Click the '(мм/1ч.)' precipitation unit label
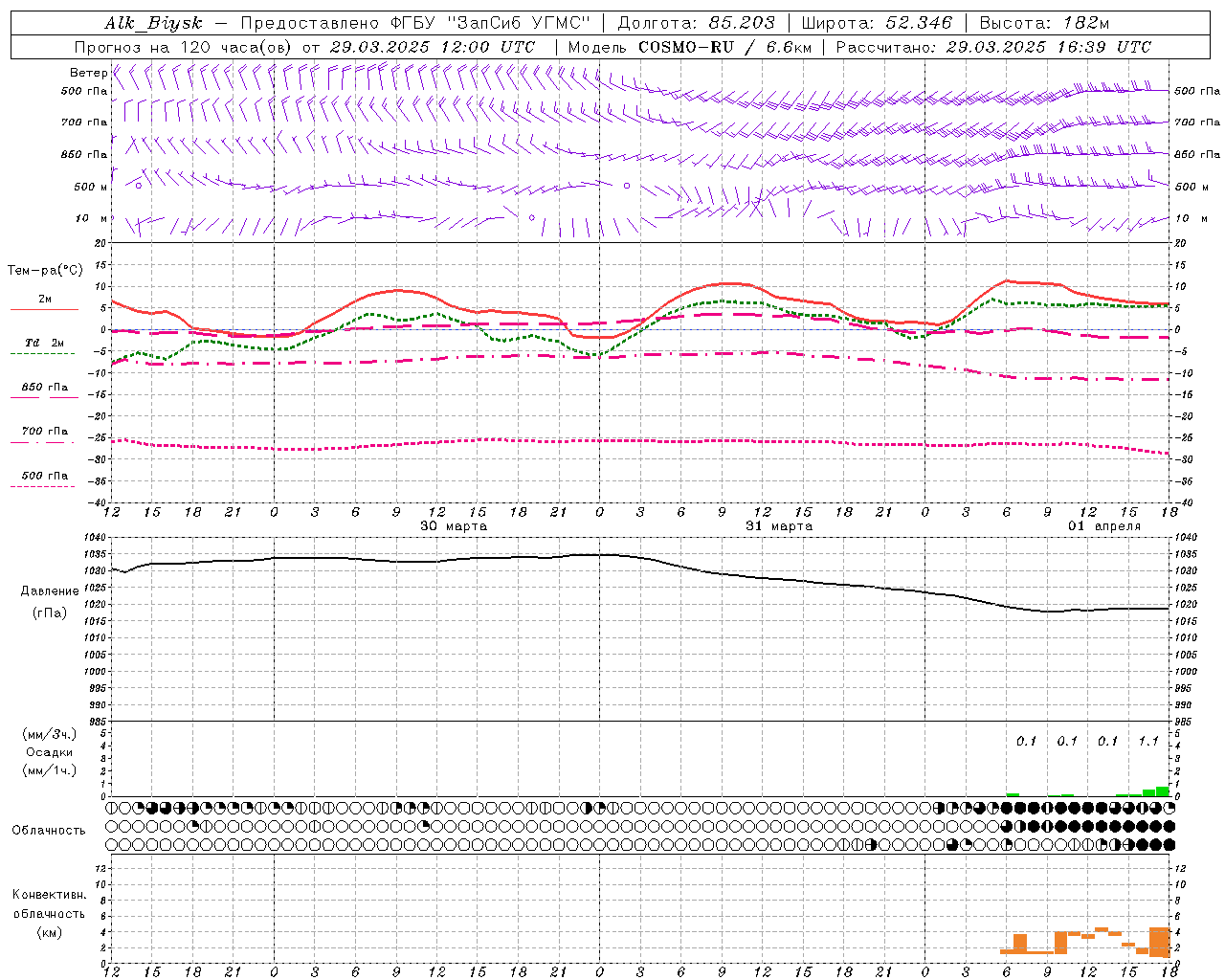The width and height of the screenshot is (1225, 980). click(x=50, y=770)
